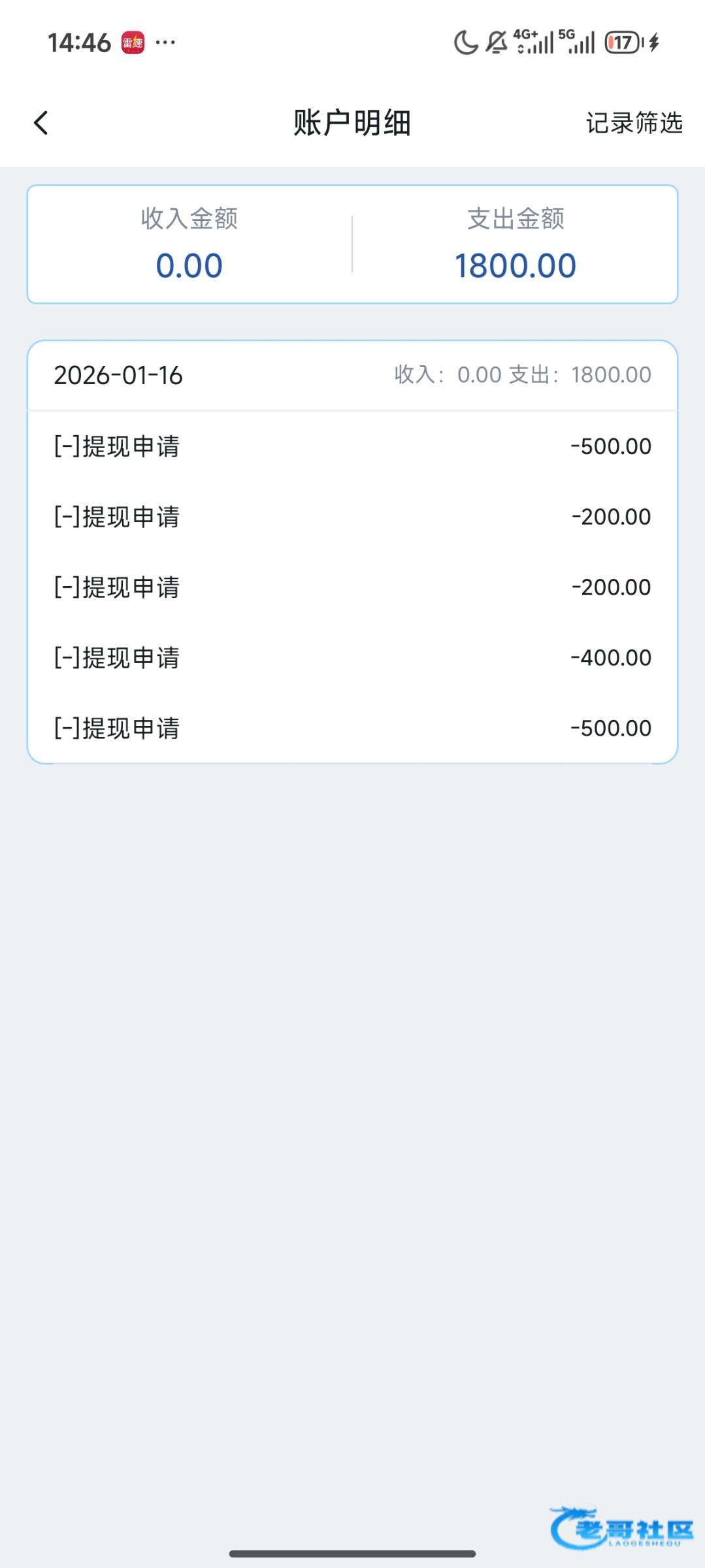The image size is (705, 1568).
Task: Tap the 2026-01-16 date header
Action: click(x=118, y=376)
